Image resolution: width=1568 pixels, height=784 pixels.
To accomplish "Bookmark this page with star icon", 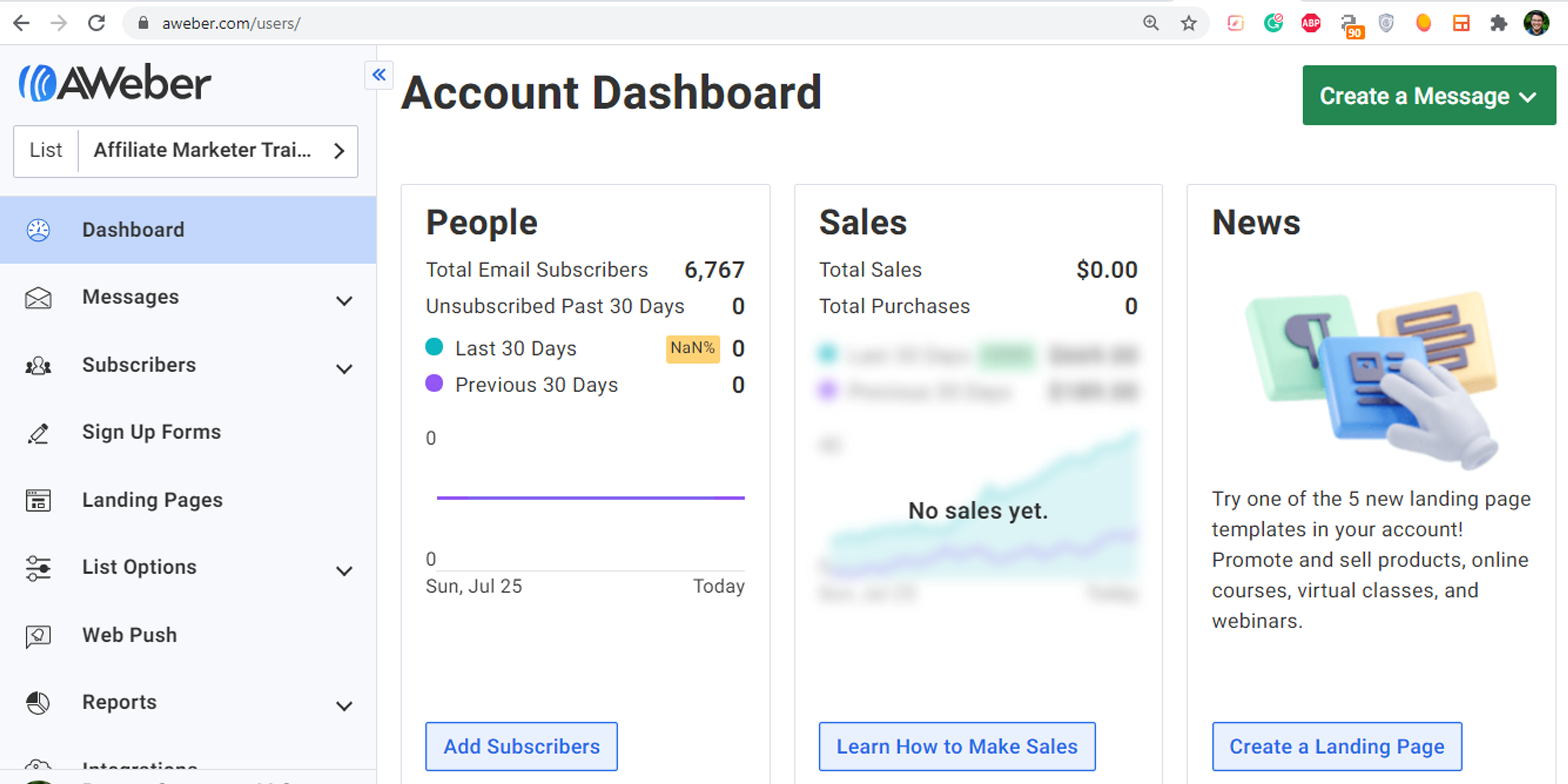I will pyautogui.click(x=1188, y=23).
